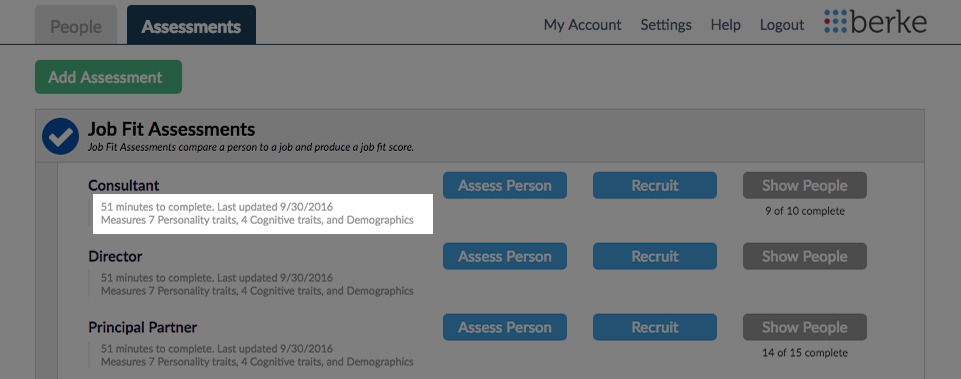
Task: Click Principal Partner's '51 minutes to complete' line
Action: [x=217, y=349]
